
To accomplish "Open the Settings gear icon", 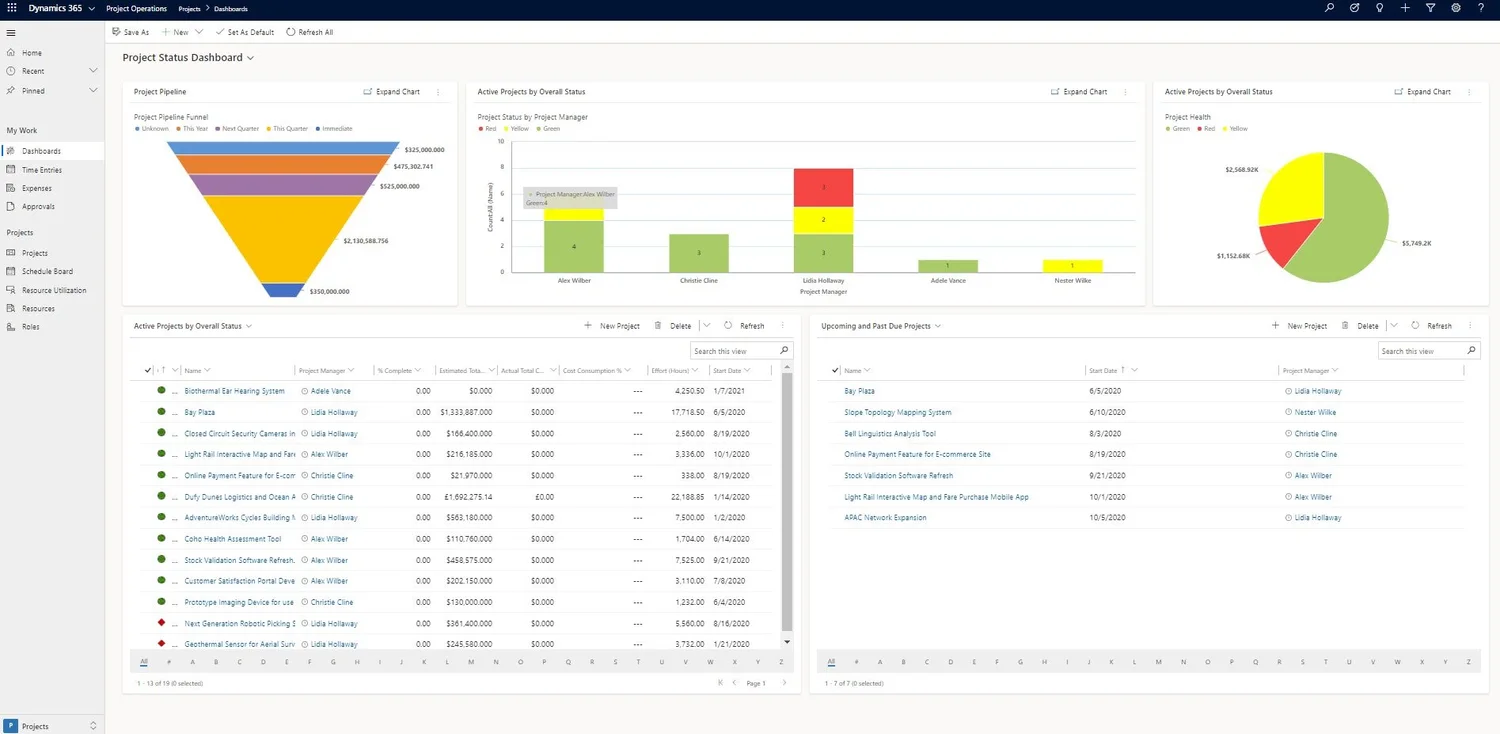I will (1456, 8).
